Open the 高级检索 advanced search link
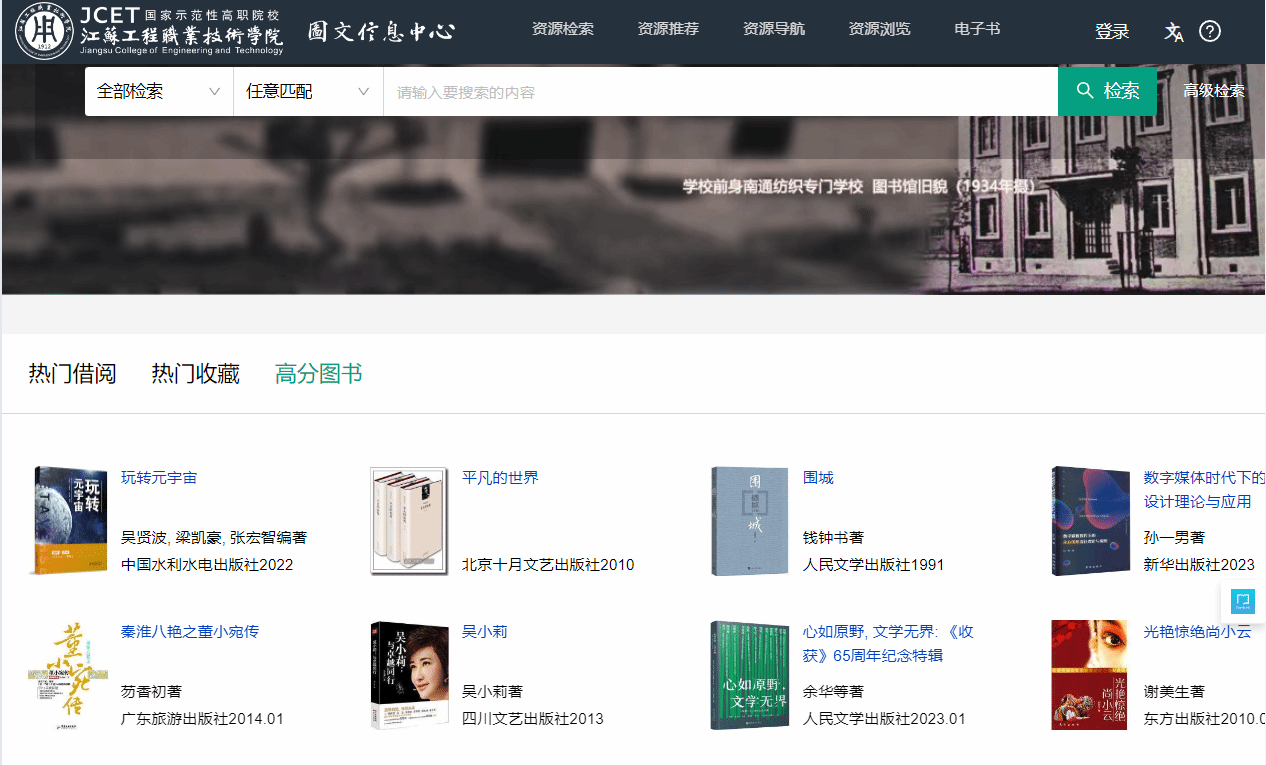Image resolution: width=1266 pixels, height=765 pixels. pyautogui.click(x=1213, y=91)
